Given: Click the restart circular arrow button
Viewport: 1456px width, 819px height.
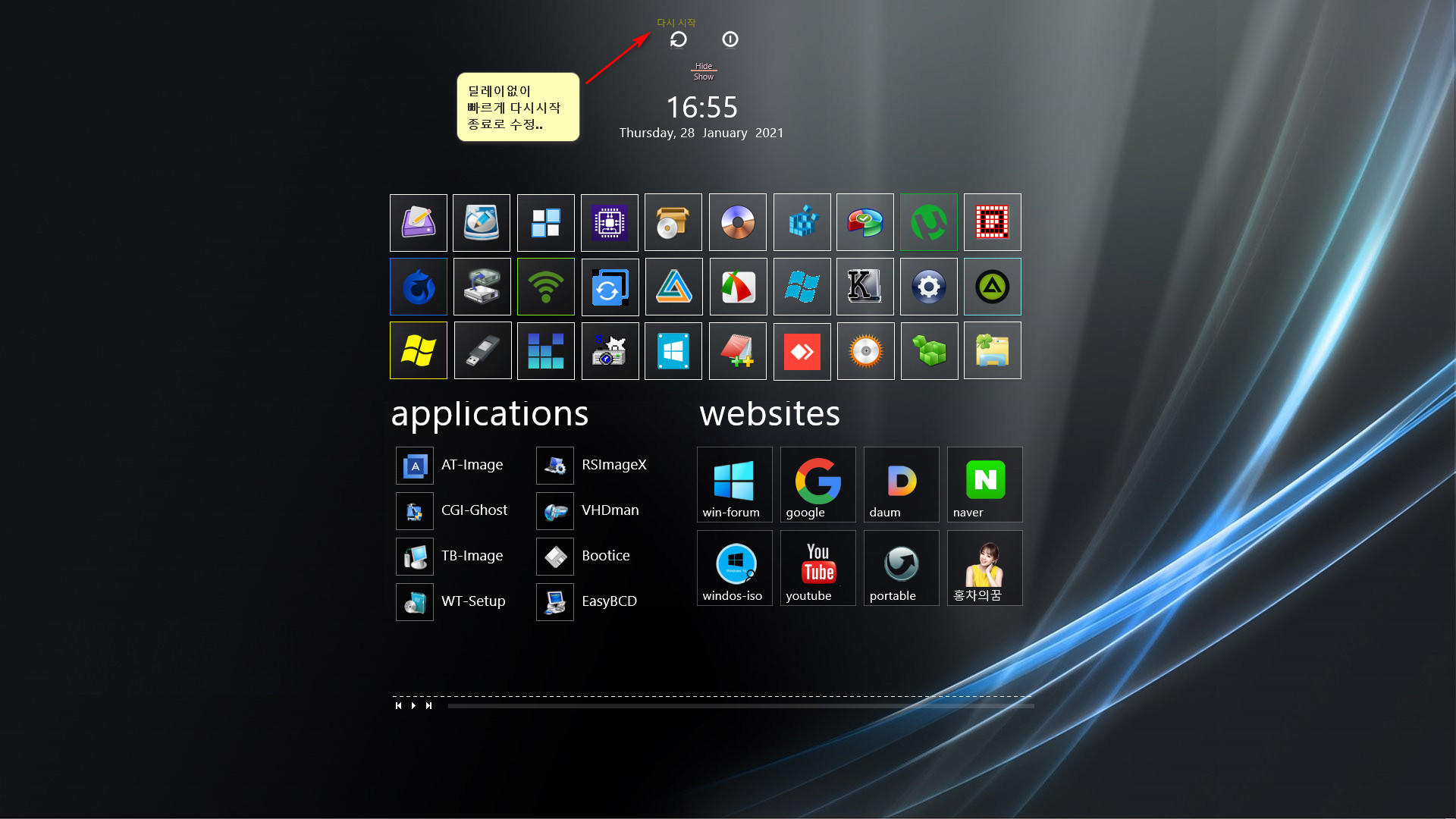Looking at the screenshot, I should click(x=679, y=39).
